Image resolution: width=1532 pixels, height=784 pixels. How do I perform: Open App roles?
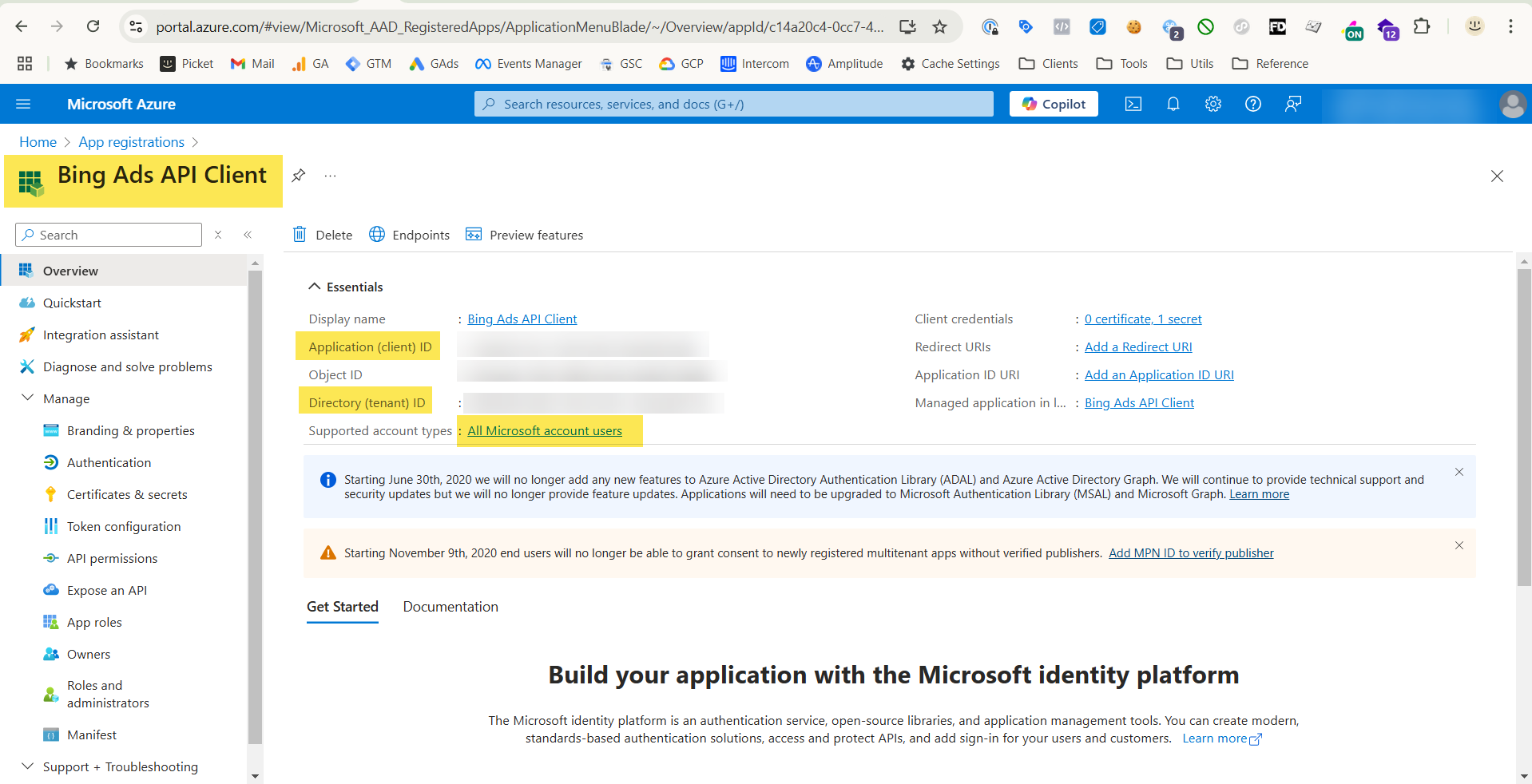94,622
